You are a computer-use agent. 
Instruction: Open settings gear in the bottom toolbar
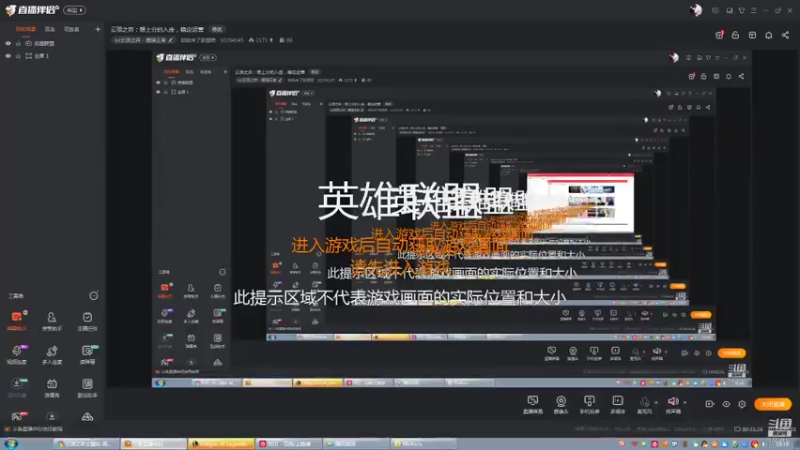pyautogui.click(x=742, y=404)
